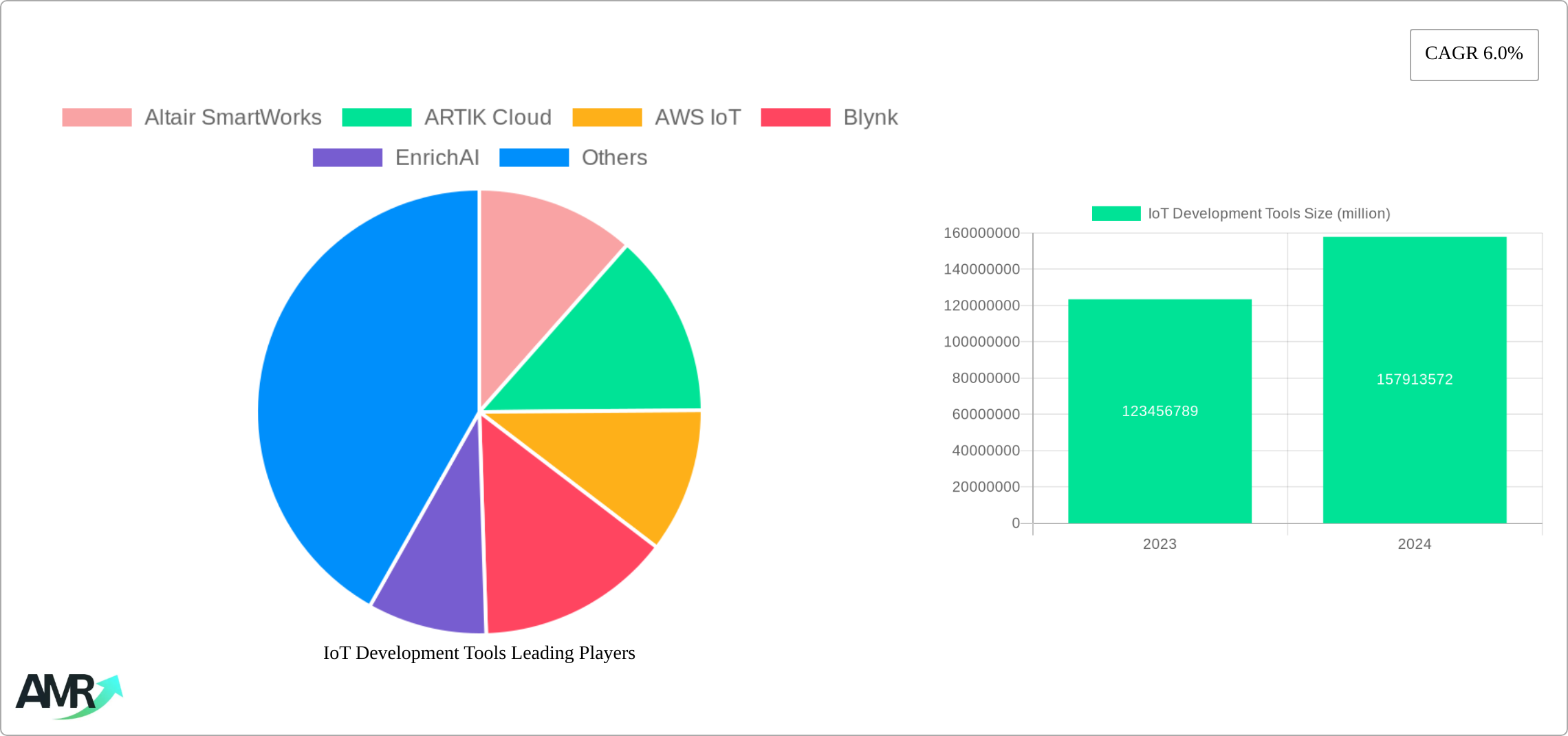Click the IoT Development Tools Size legend swatch
The height and width of the screenshot is (736, 1568).
coord(1115,214)
